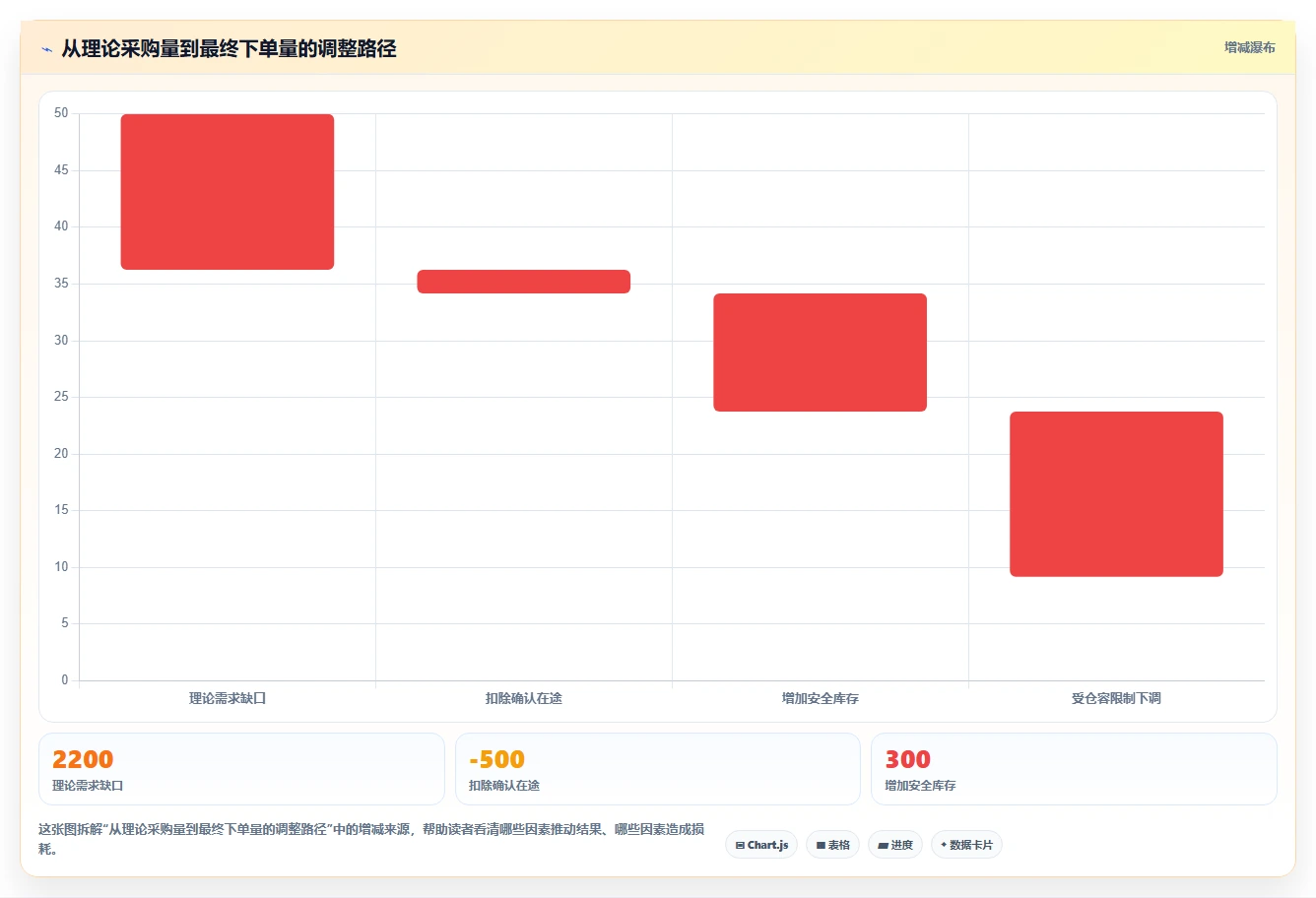The height and width of the screenshot is (898, 1316).
Task: Click the 表格 tag chip
Action: tap(832, 845)
